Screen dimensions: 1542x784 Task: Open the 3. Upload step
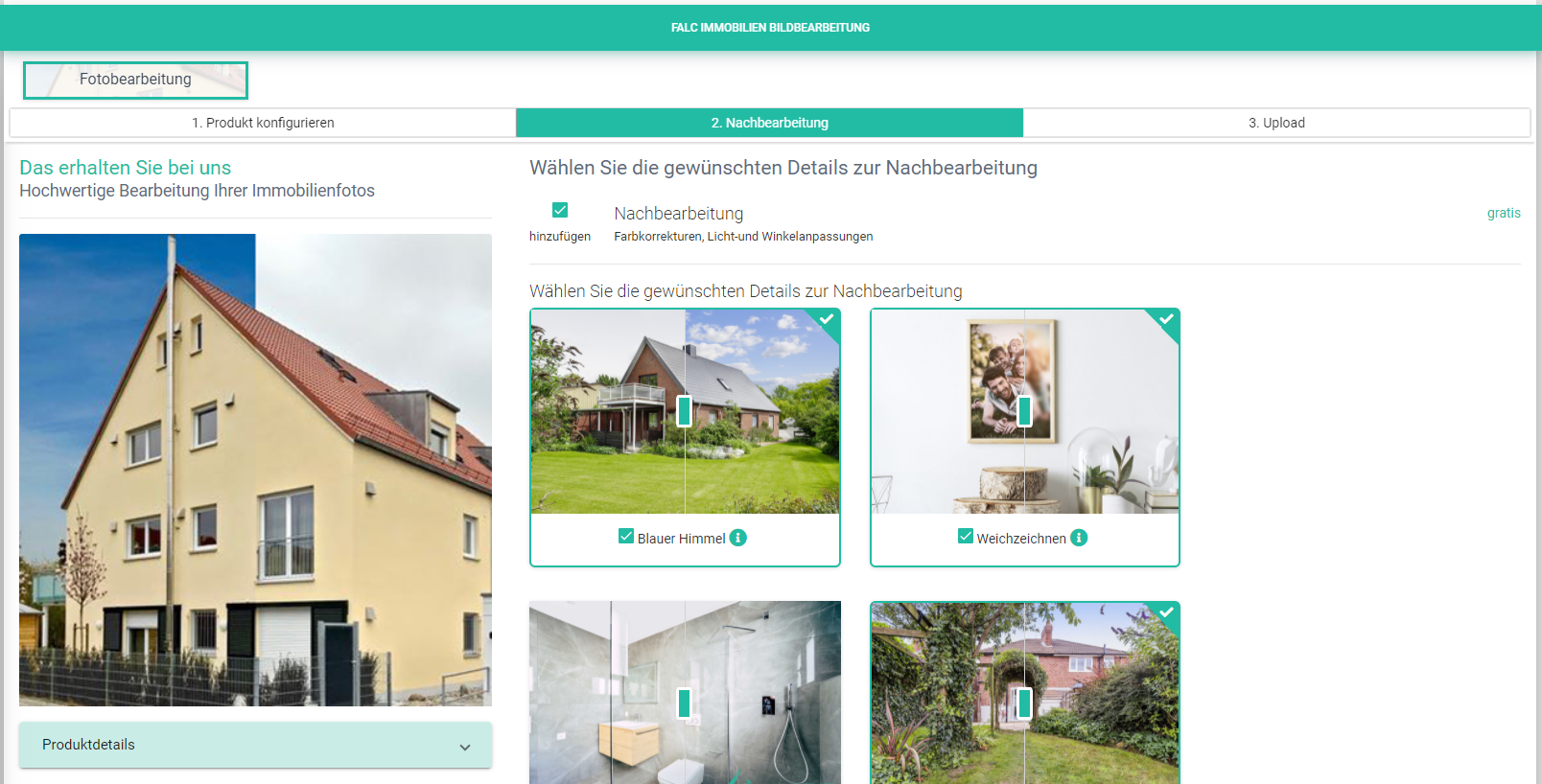point(1276,123)
